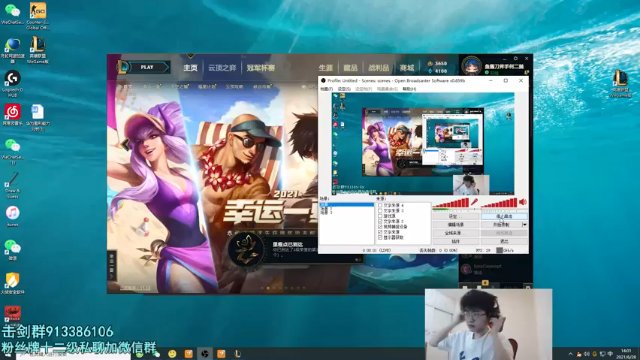Click the OBS taskbar icon
The width and height of the screenshot is (640, 360).
[205, 354]
